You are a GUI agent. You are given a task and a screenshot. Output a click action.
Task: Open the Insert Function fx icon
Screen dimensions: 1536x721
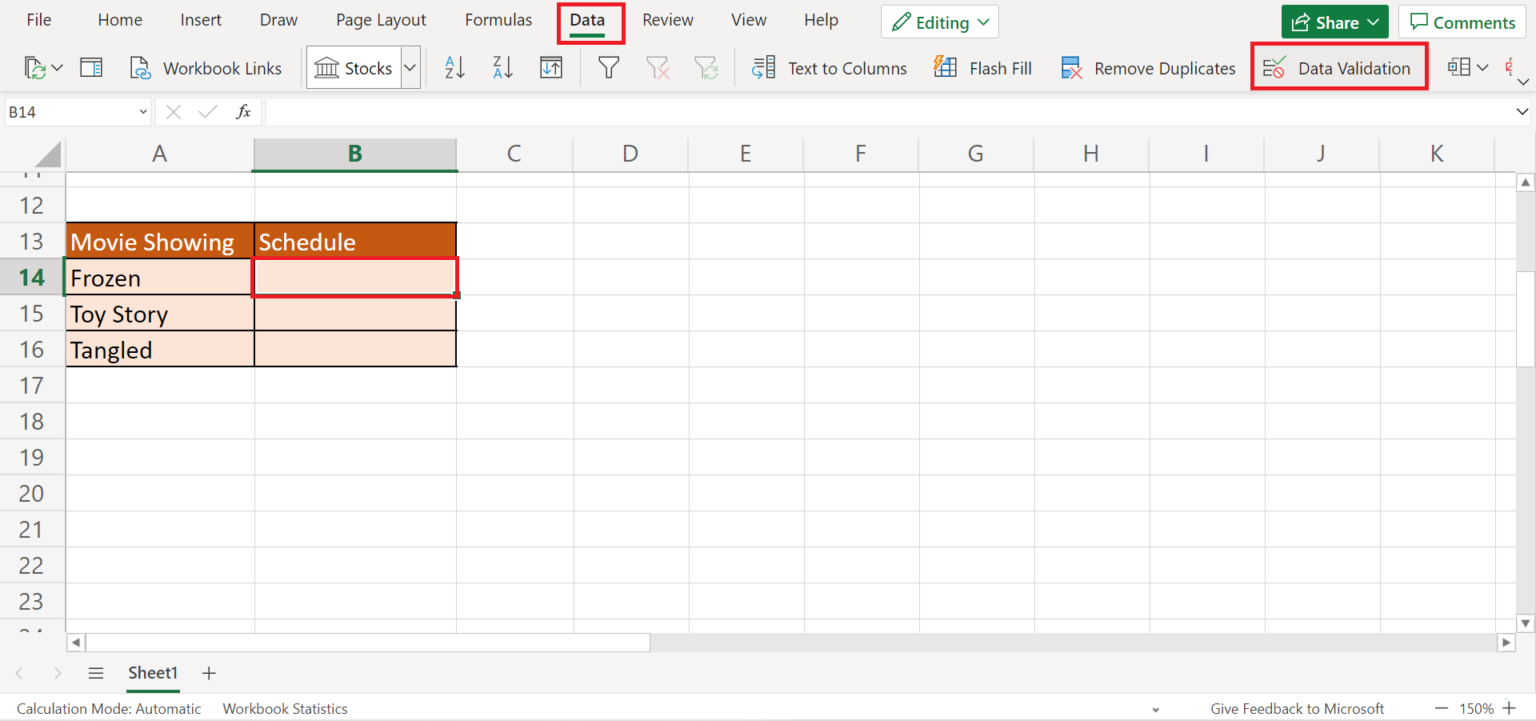pos(243,111)
